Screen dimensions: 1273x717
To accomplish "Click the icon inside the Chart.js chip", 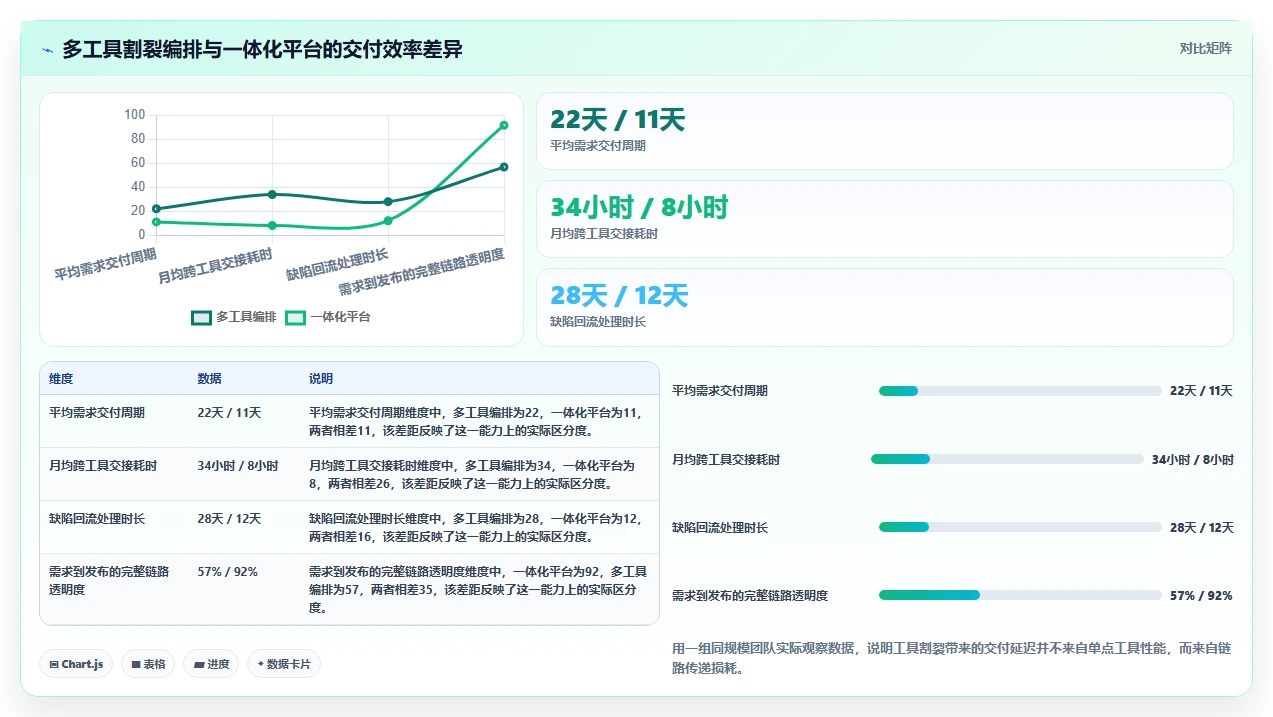I will pos(53,664).
